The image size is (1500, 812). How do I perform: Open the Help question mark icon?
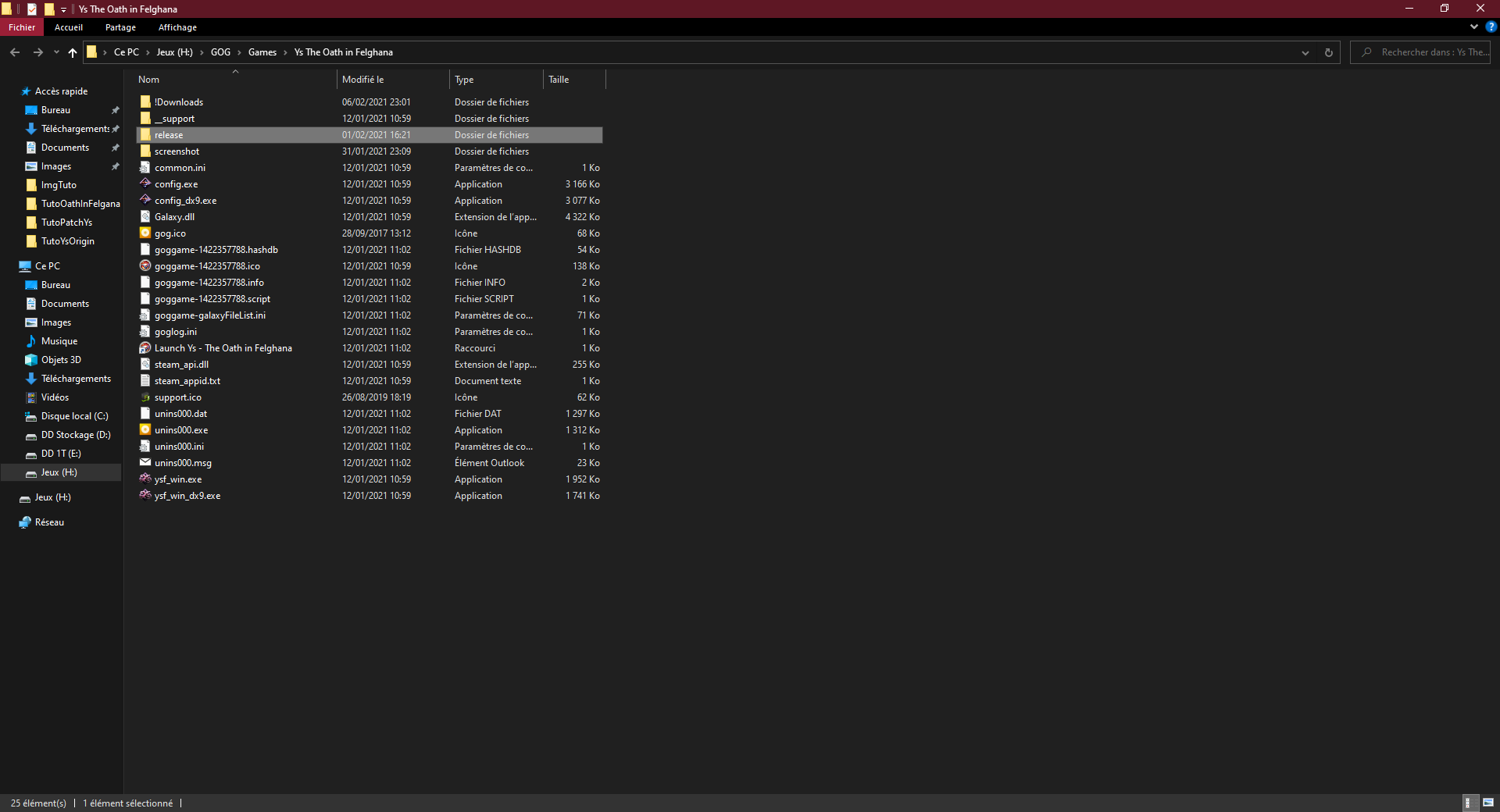[1491, 27]
